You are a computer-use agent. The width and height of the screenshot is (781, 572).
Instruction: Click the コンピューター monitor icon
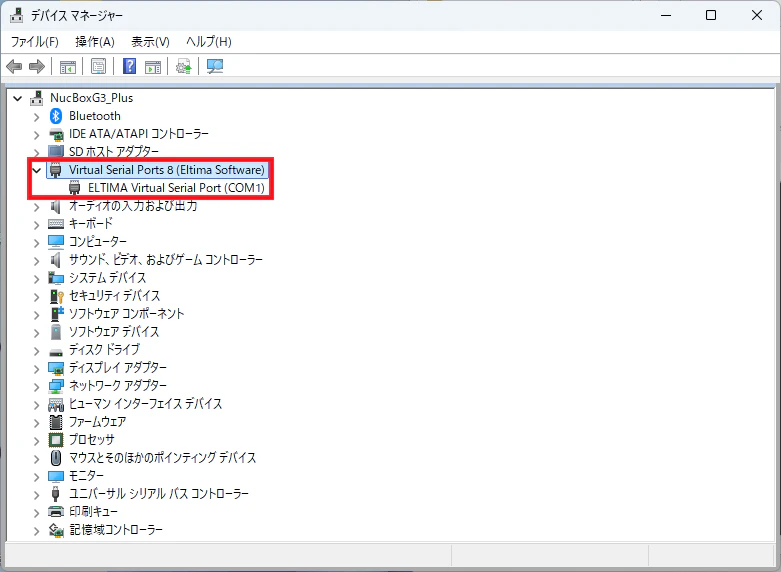[x=56, y=242]
